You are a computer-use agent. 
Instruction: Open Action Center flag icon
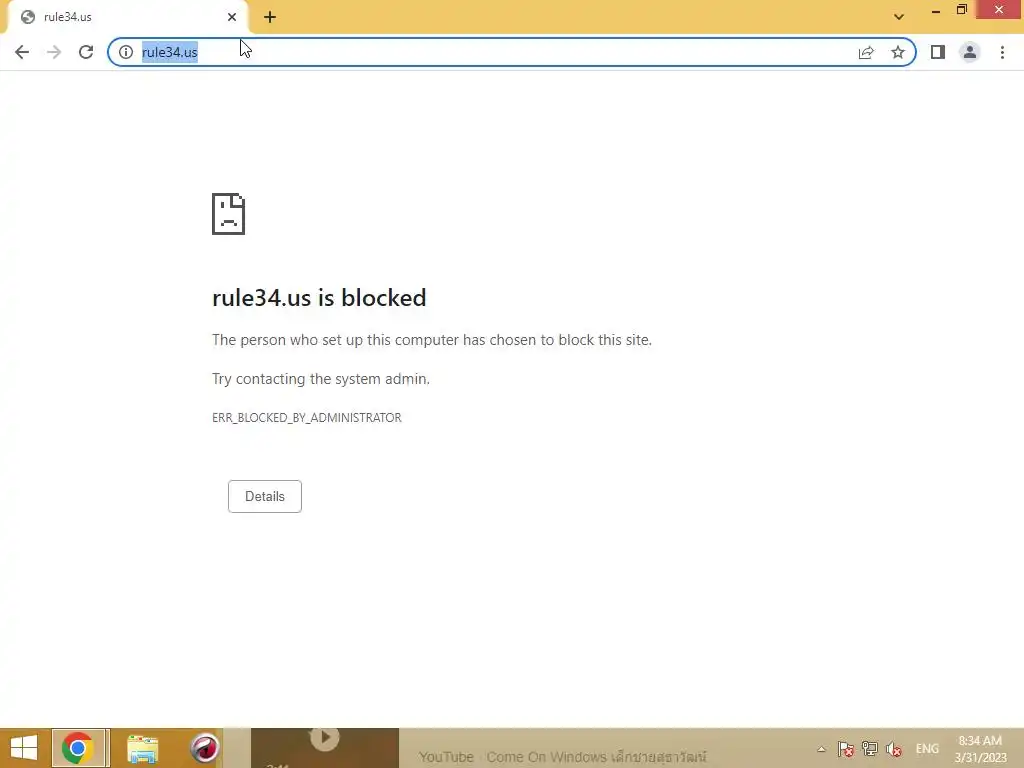[x=846, y=749]
